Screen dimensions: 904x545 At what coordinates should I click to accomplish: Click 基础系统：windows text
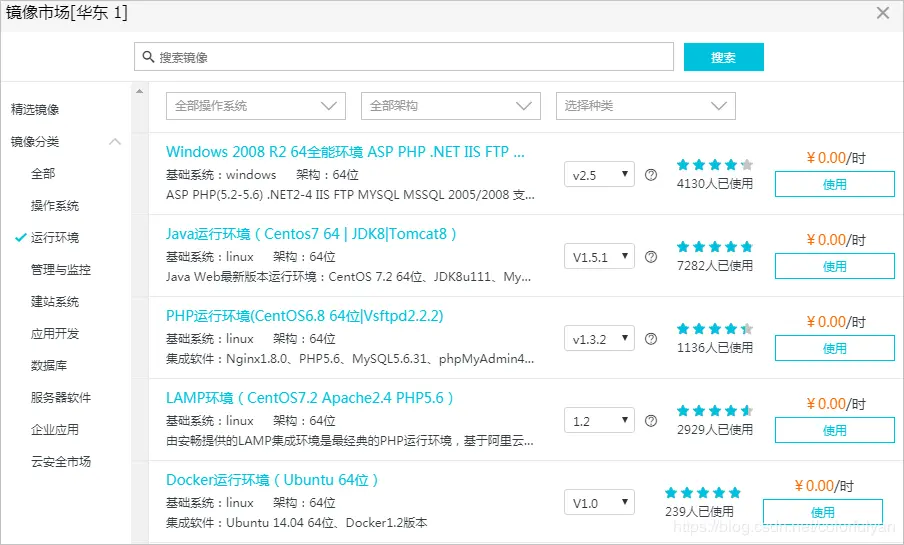[x=221, y=175]
